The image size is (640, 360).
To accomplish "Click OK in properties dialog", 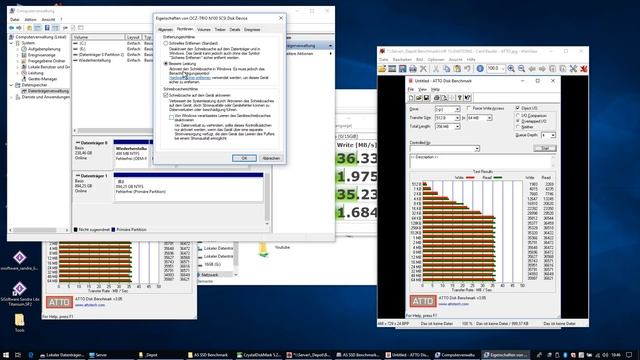I will (244, 158).
